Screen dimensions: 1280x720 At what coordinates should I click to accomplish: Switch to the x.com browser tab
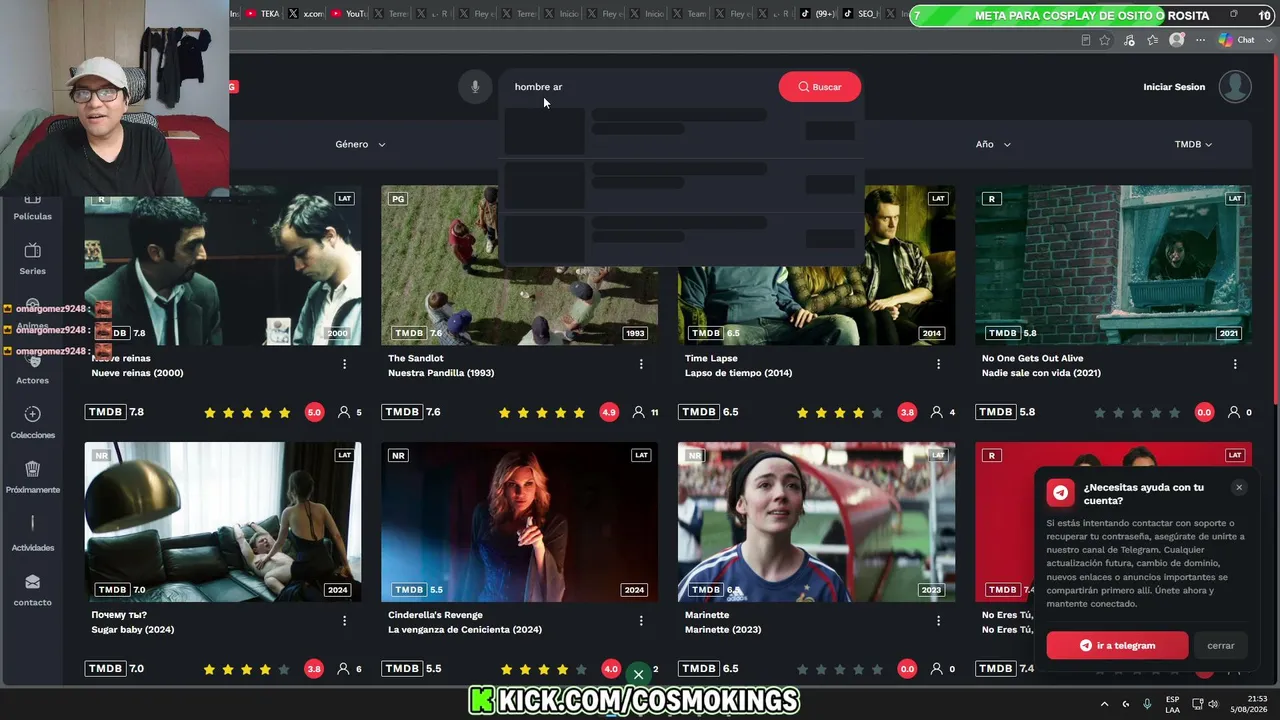click(x=307, y=14)
